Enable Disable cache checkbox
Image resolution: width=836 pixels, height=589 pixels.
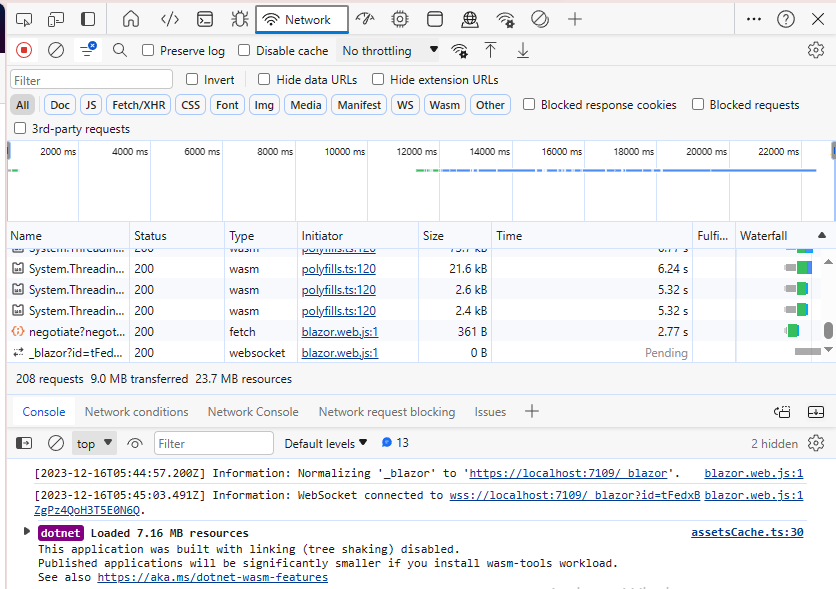244,50
